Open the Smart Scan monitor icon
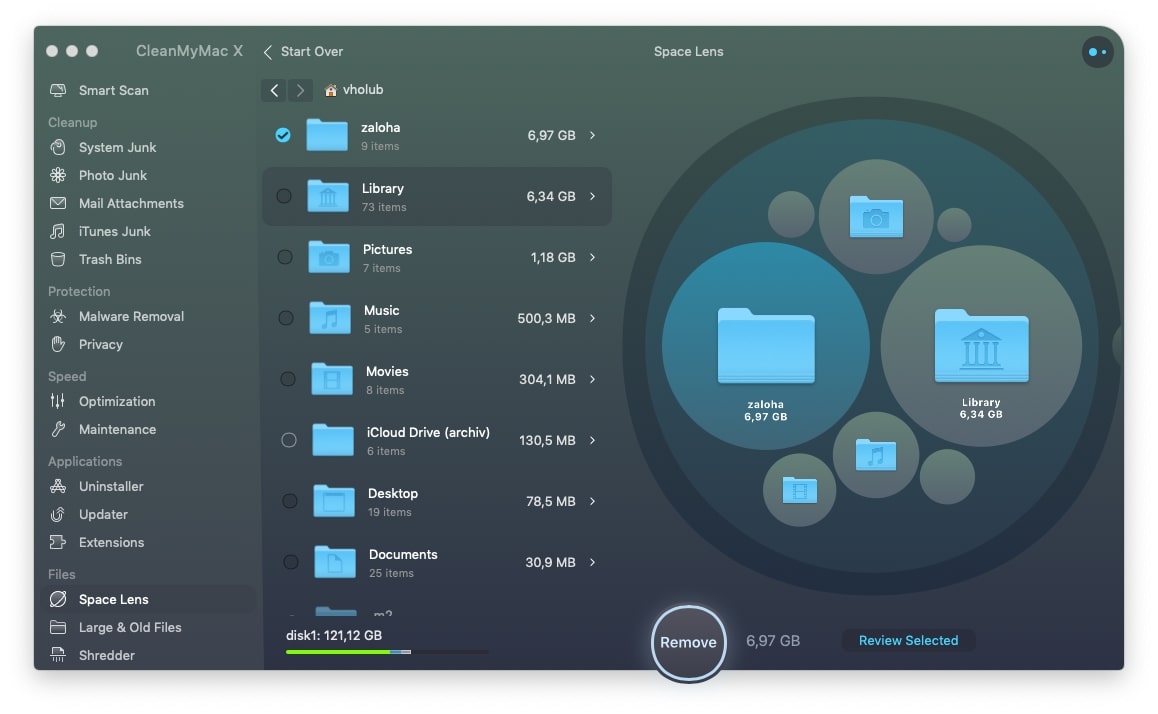1158x714 pixels. [58, 90]
